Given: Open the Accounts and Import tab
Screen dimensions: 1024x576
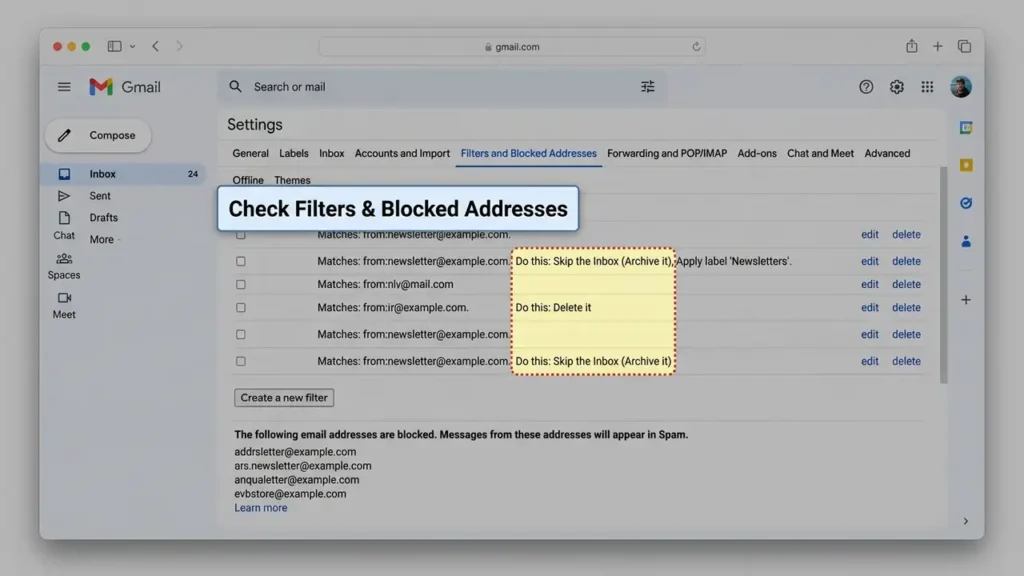Looking at the screenshot, I should (402, 153).
